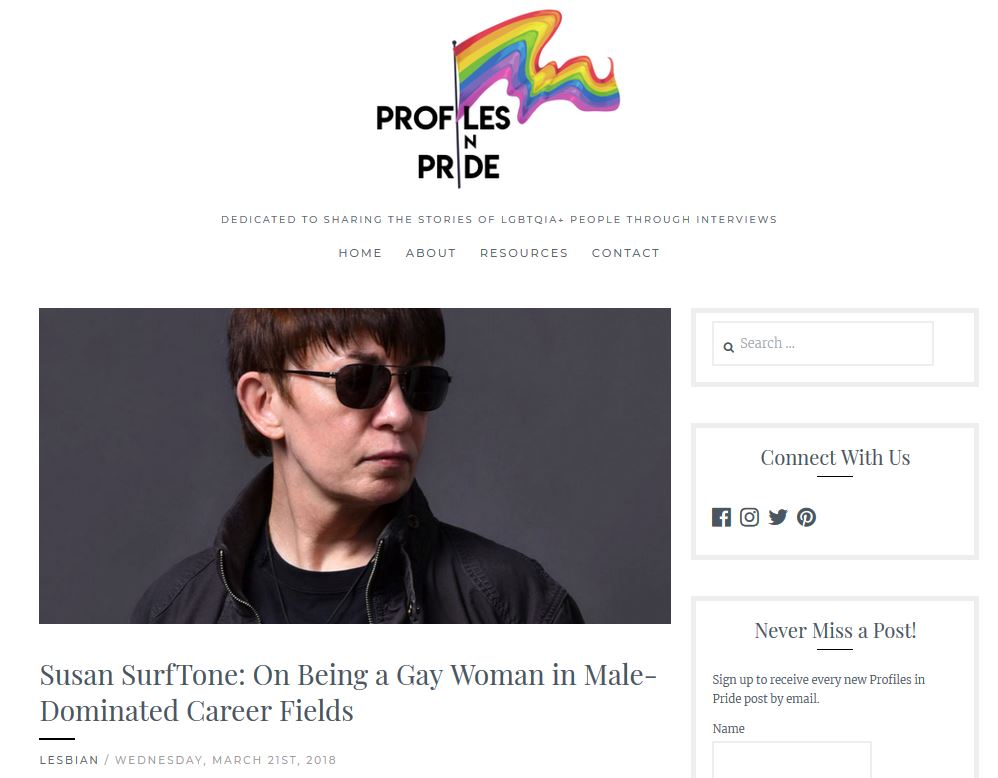Viewport: 998px width, 778px height.
Task: Open the Pinterest social icon
Action: (806, 517)
